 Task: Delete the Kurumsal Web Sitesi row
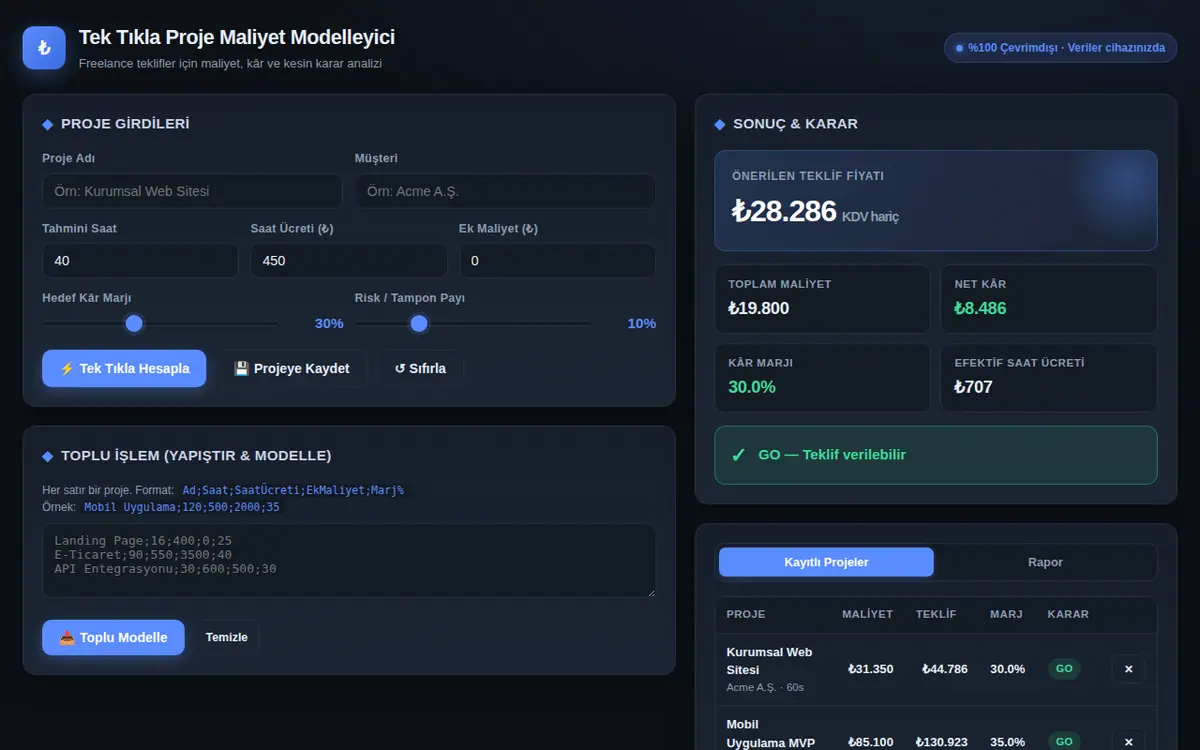point(1128,669)
